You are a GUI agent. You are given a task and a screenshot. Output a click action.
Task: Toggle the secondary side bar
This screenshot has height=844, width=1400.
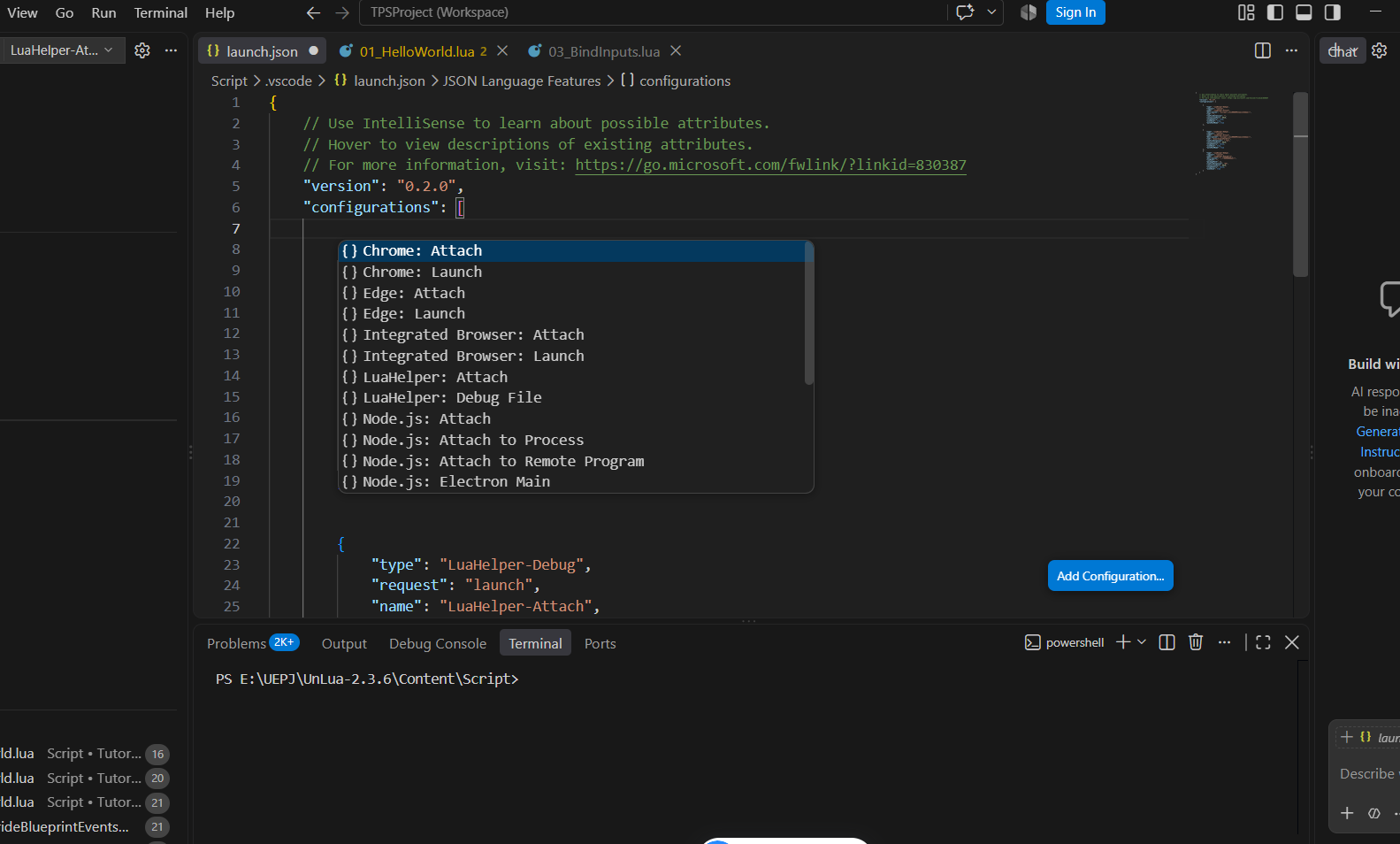pos(1333,12)
